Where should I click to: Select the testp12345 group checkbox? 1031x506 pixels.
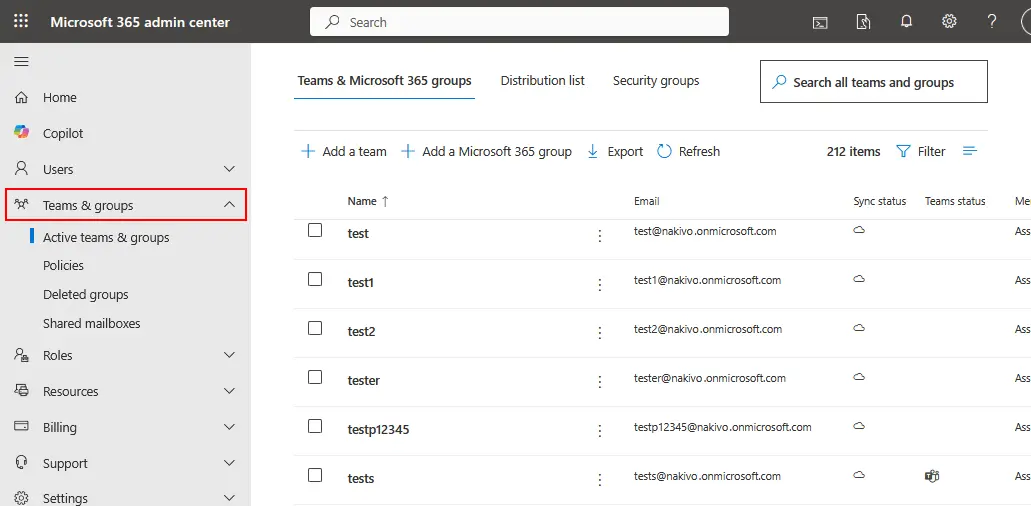[x=315, y=426]
